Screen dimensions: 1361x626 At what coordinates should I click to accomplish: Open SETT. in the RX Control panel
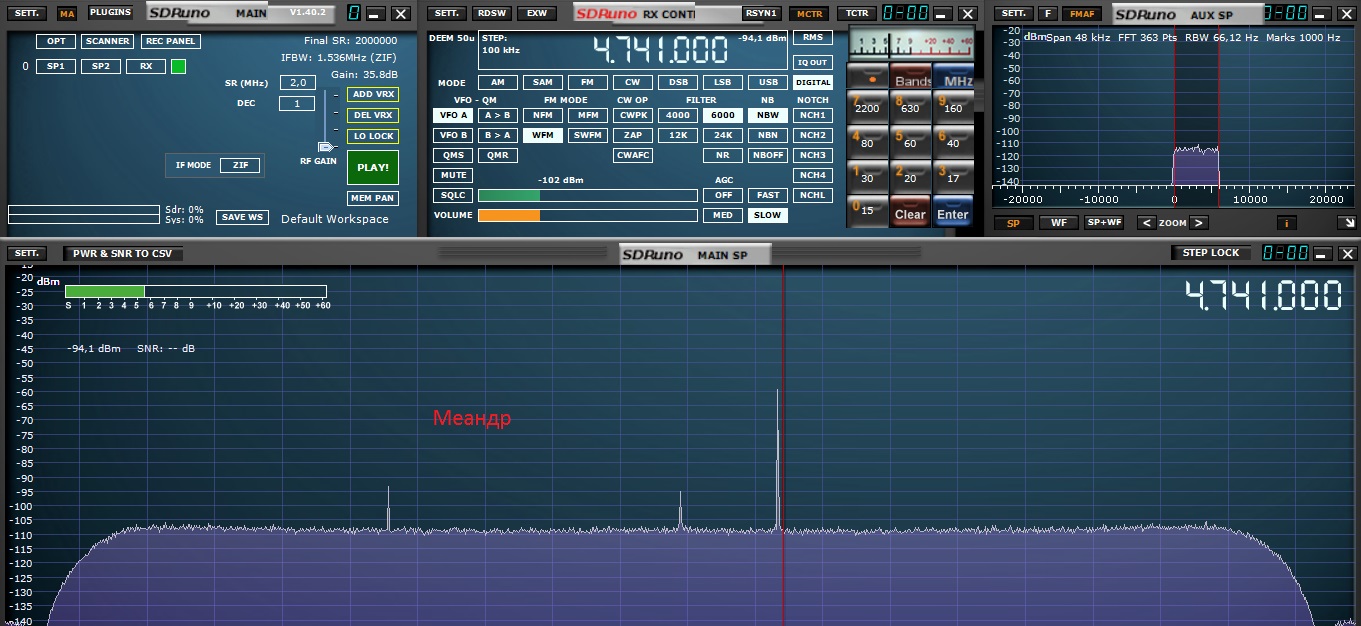click(x=447, y=14)
